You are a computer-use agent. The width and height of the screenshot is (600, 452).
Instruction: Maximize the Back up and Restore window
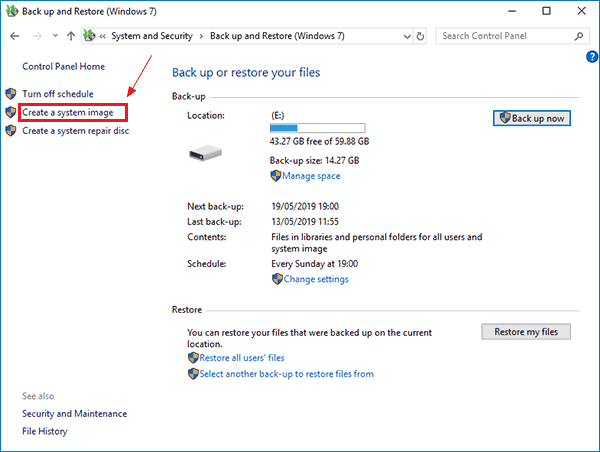point(546,11)
